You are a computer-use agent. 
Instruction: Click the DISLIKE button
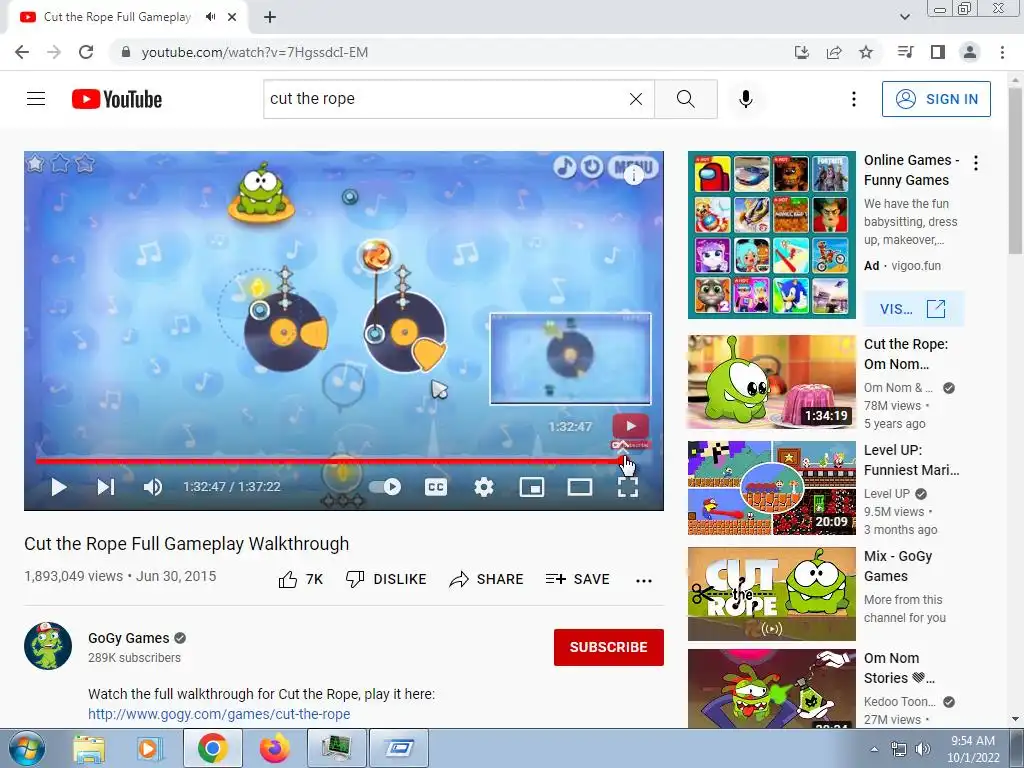[x=386, y=579]
